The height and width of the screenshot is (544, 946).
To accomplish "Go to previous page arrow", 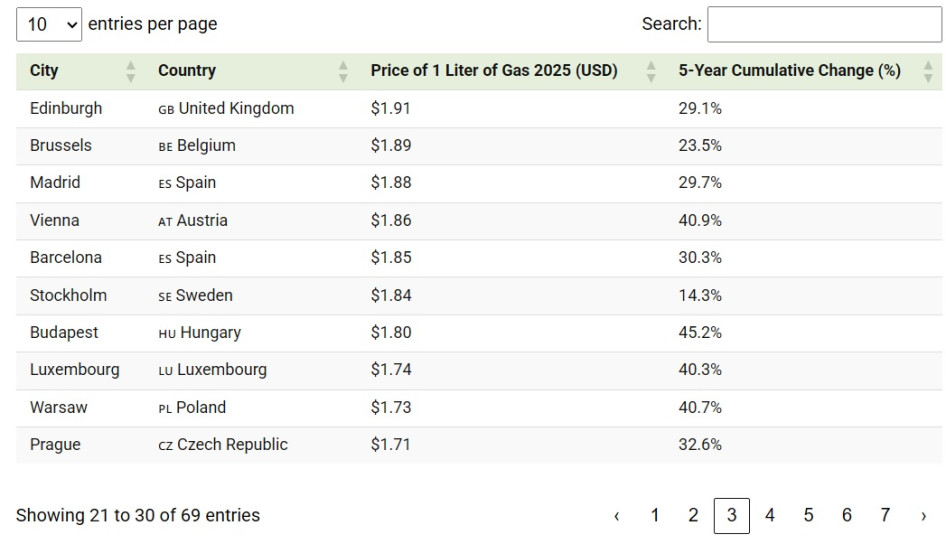I will pyautogui.click(x=616, y=516).
